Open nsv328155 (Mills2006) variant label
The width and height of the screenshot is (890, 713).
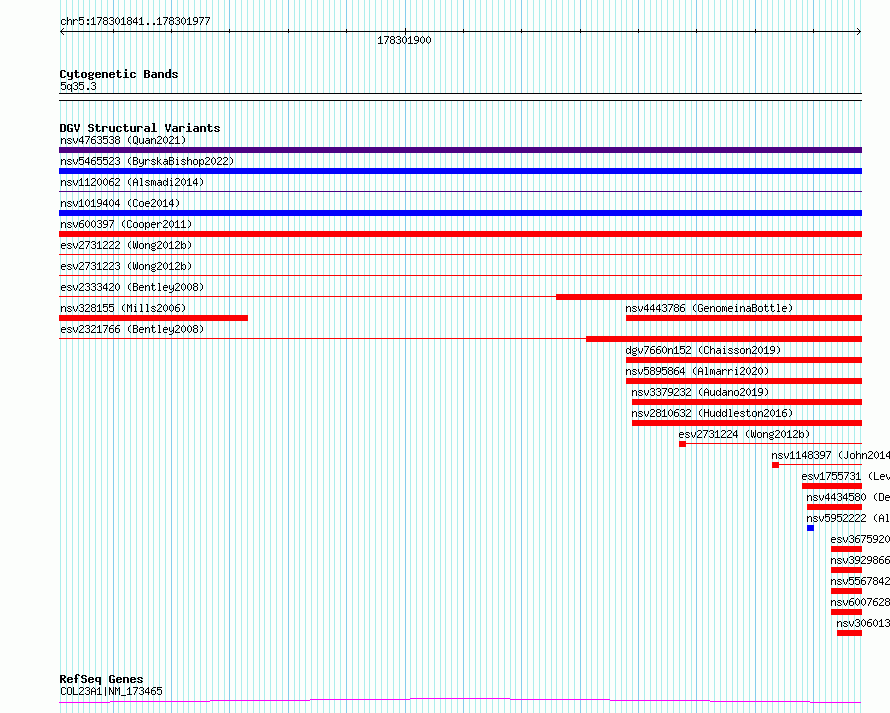pyautogui.click(x=123, y=308)
